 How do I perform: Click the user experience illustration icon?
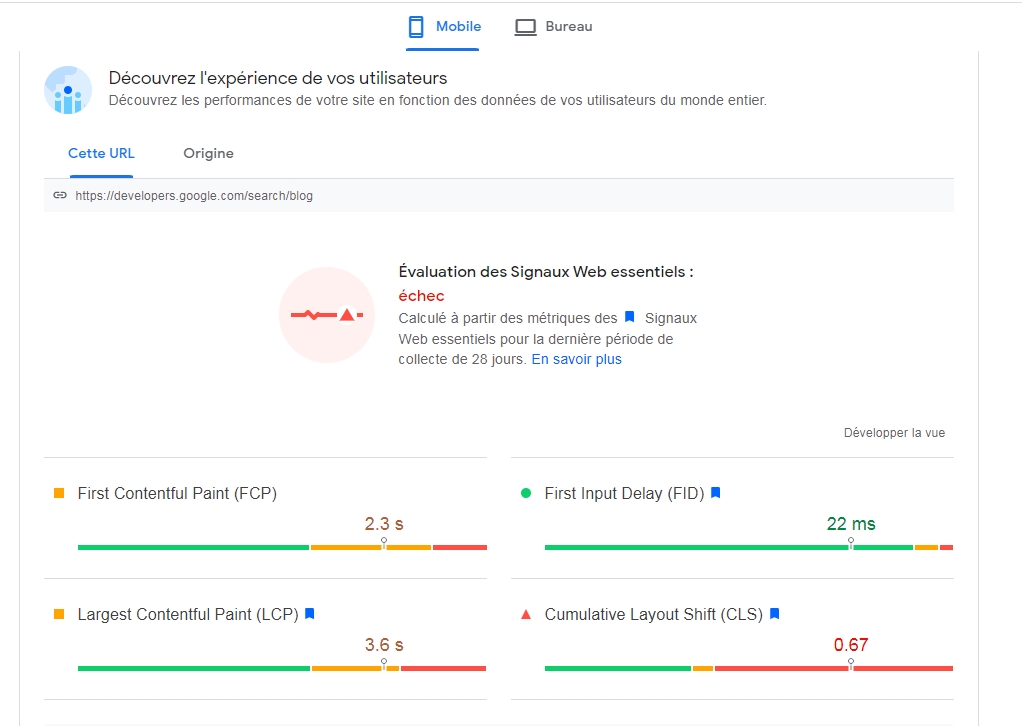point(68,91)
